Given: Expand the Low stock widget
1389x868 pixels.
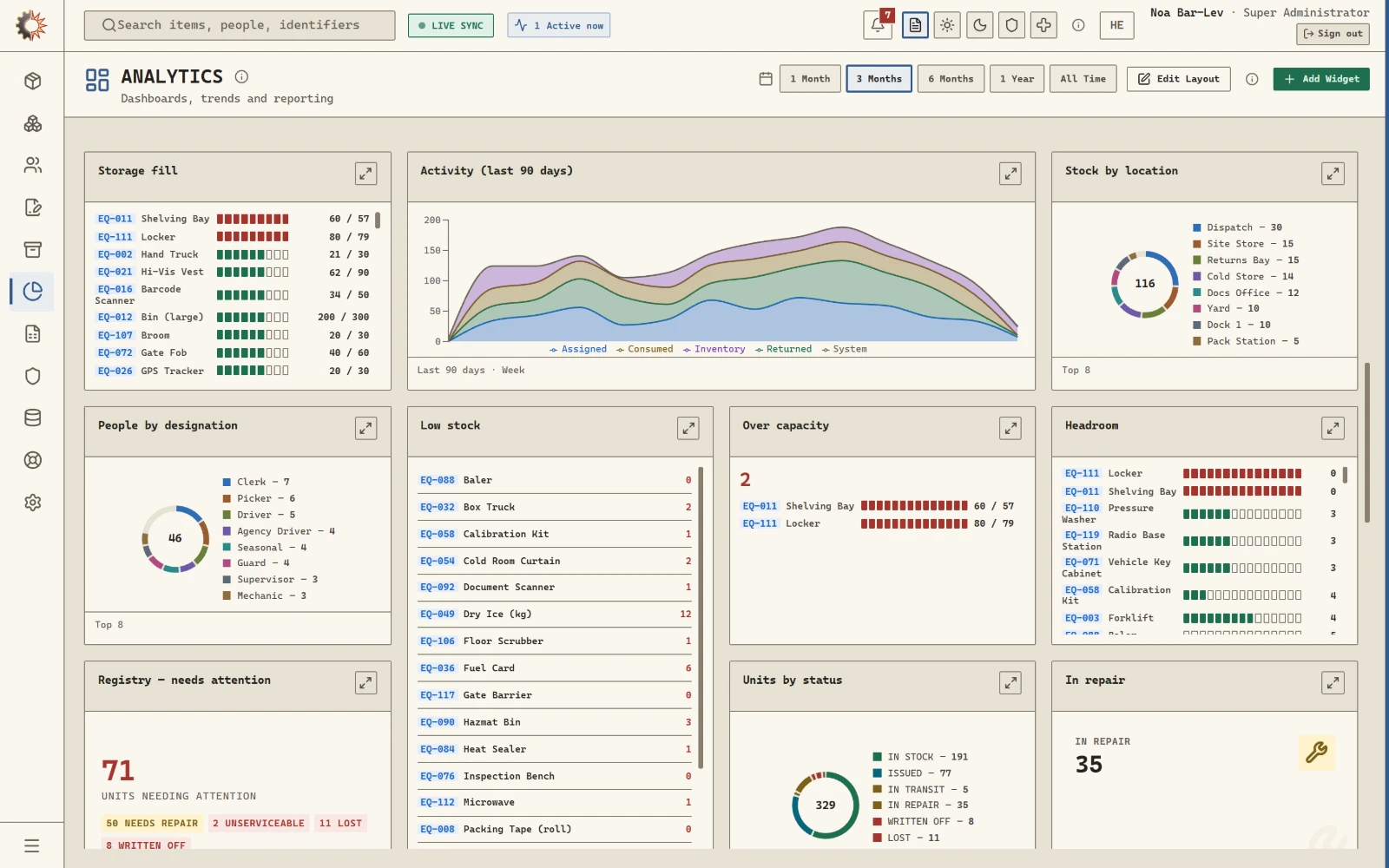Looking at the screenshot, I should (x=688, y=428).
